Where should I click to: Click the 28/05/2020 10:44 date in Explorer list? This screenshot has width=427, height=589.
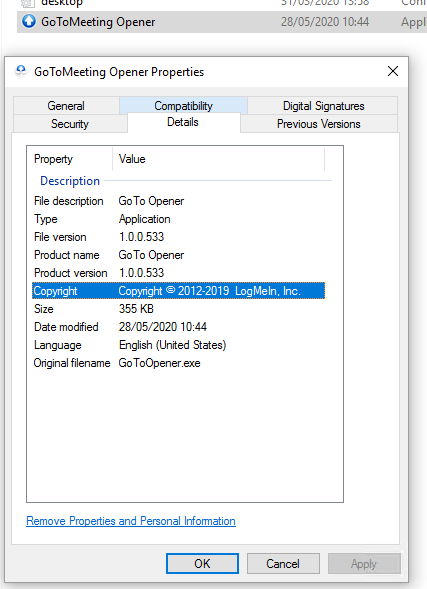click(325, 22)
